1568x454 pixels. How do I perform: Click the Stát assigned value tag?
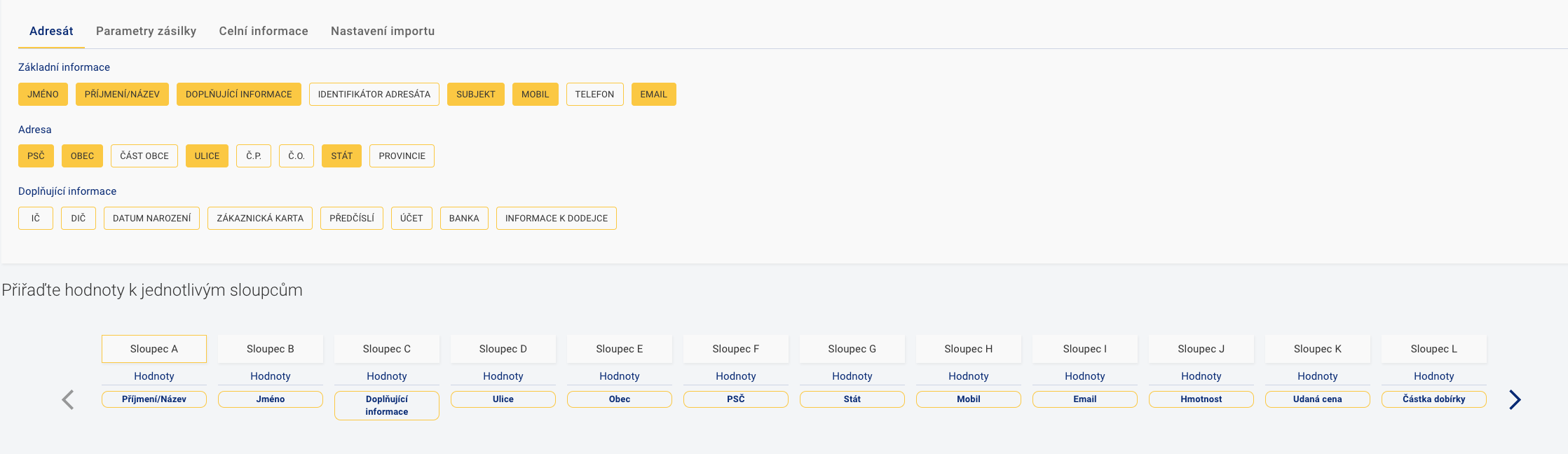tap(852, 399)
